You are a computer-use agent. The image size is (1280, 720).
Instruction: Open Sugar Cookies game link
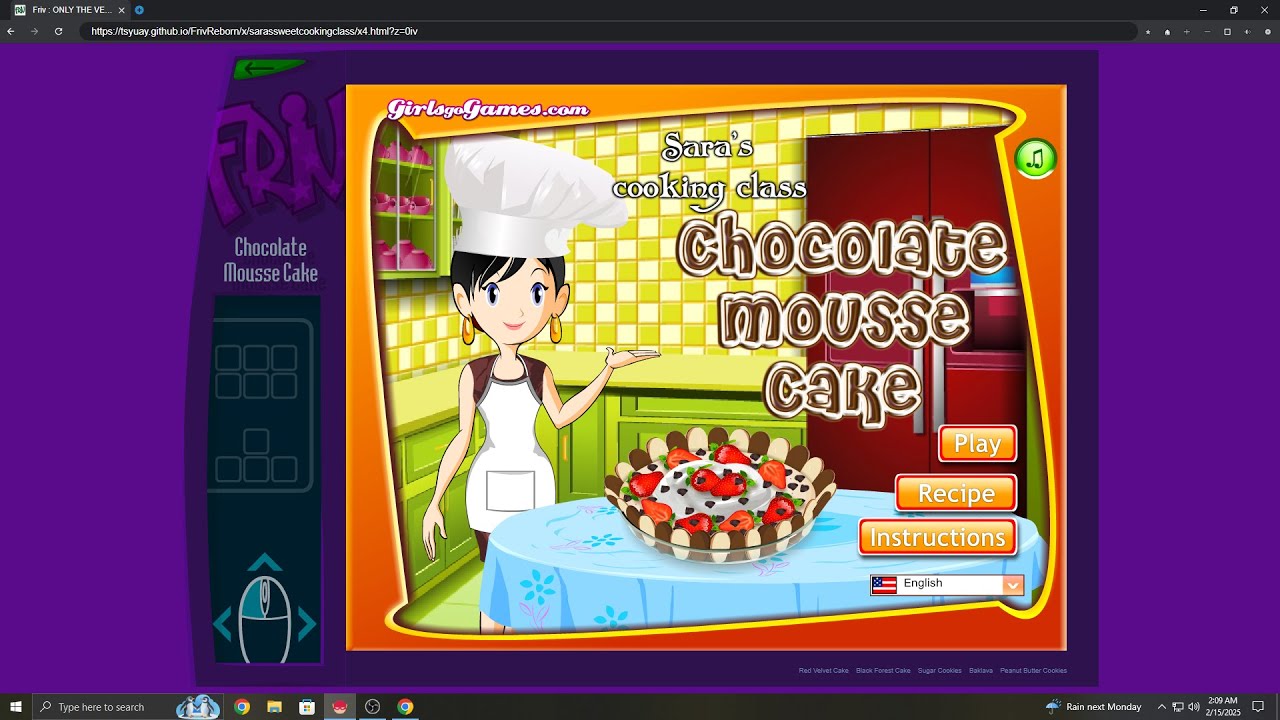point(940,671)
